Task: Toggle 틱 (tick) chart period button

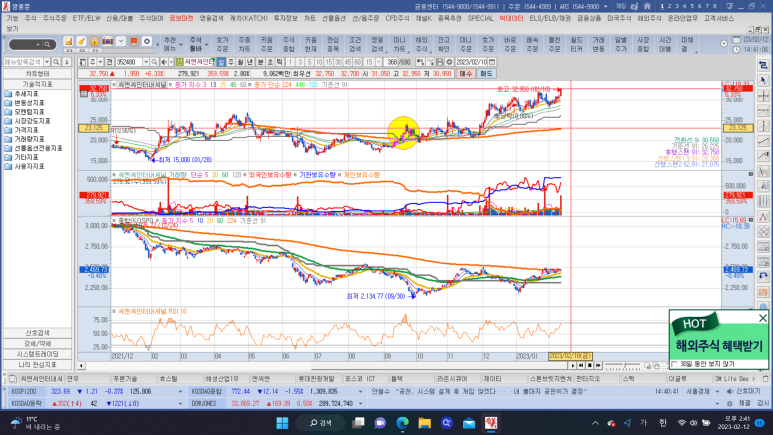Action: [280, 62]
